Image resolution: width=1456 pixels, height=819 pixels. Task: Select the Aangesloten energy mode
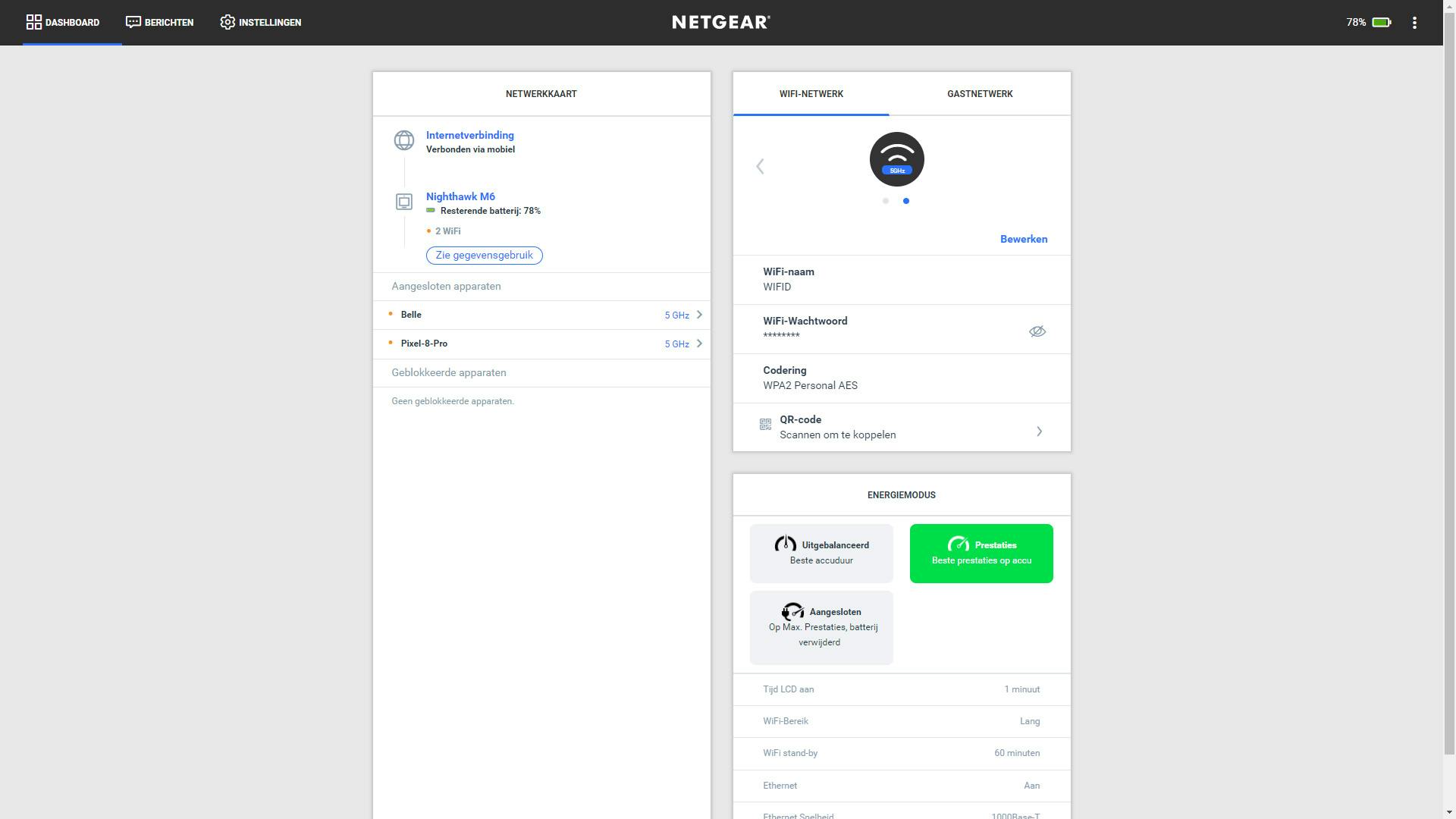tap(821, 627)
